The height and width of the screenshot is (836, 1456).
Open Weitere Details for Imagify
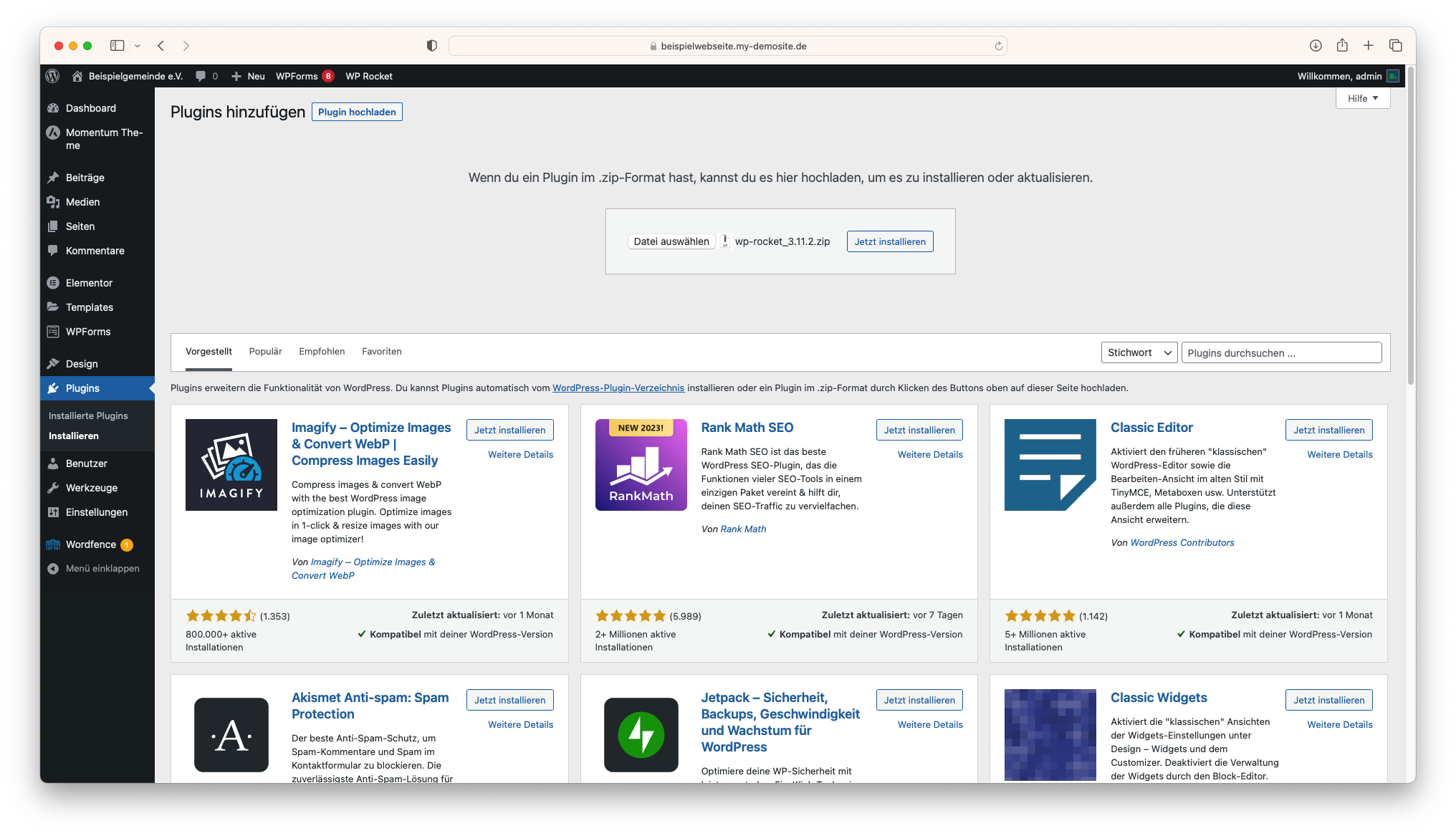click(521, 454)
